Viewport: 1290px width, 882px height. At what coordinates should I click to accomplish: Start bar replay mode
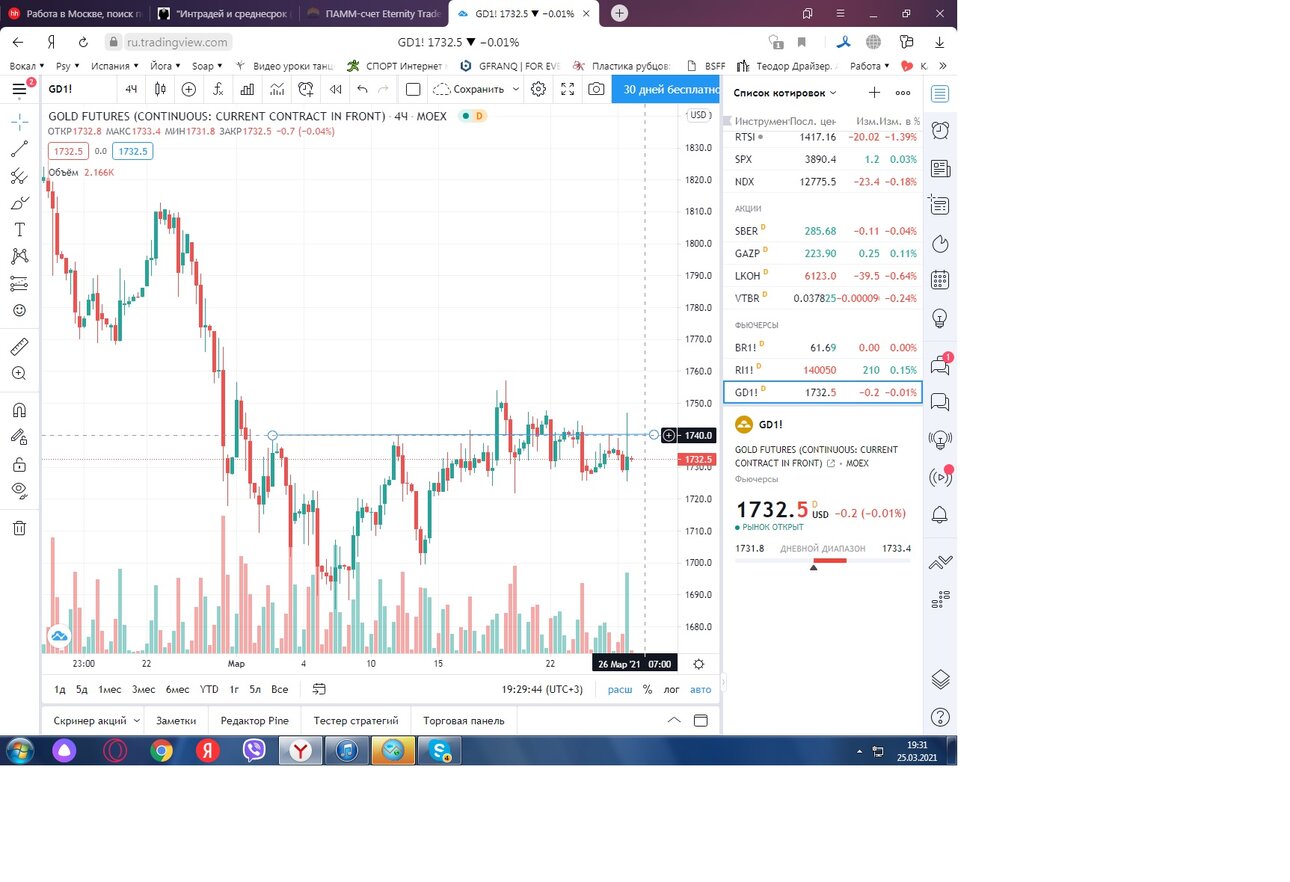coord(335,89)
